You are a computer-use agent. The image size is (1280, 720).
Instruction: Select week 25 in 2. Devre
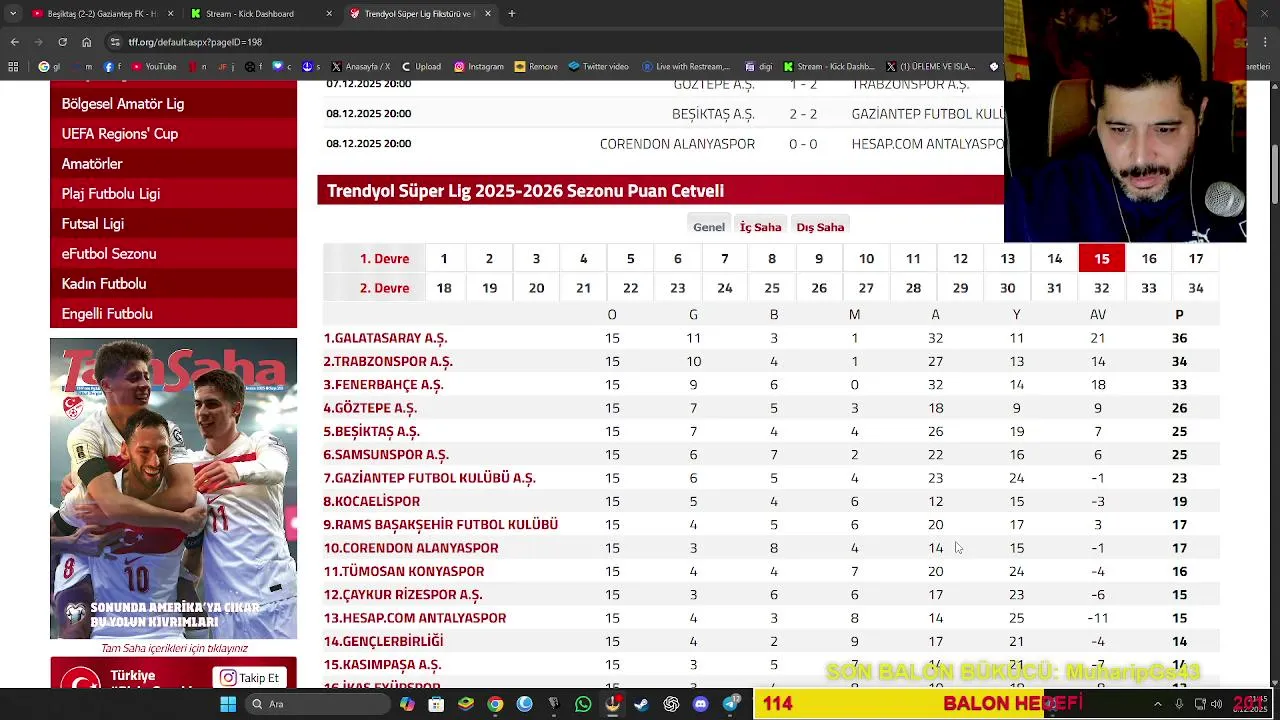tap(772, 288)
